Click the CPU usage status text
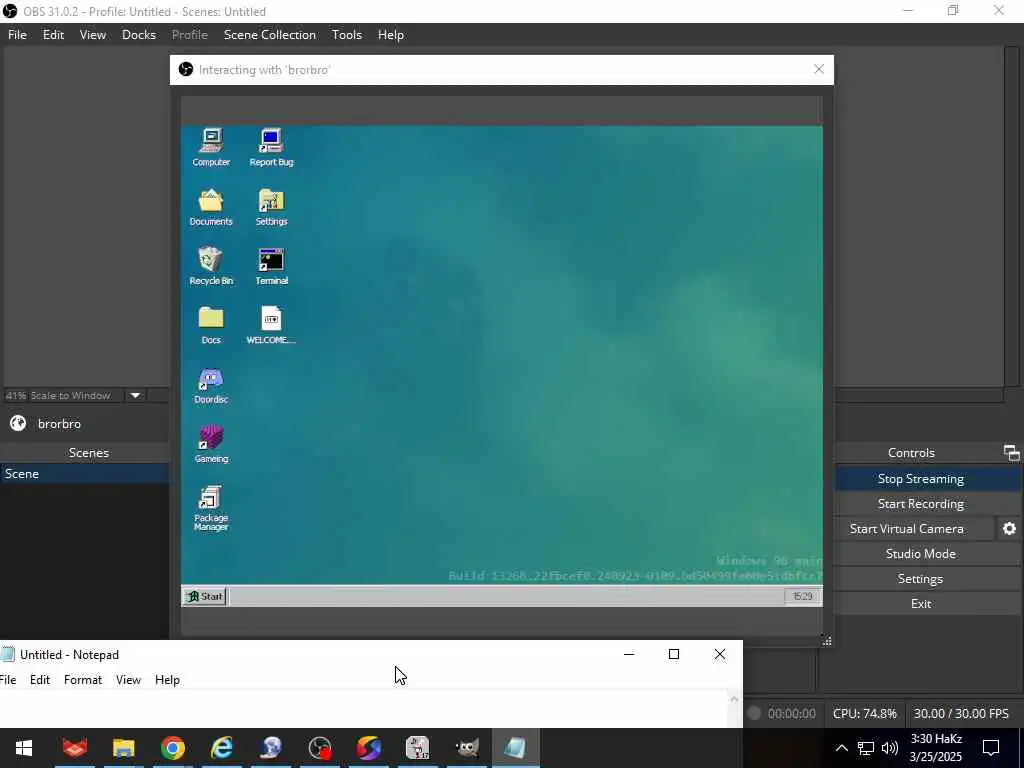The image size is (1024, 768). [x=864, y=714]
